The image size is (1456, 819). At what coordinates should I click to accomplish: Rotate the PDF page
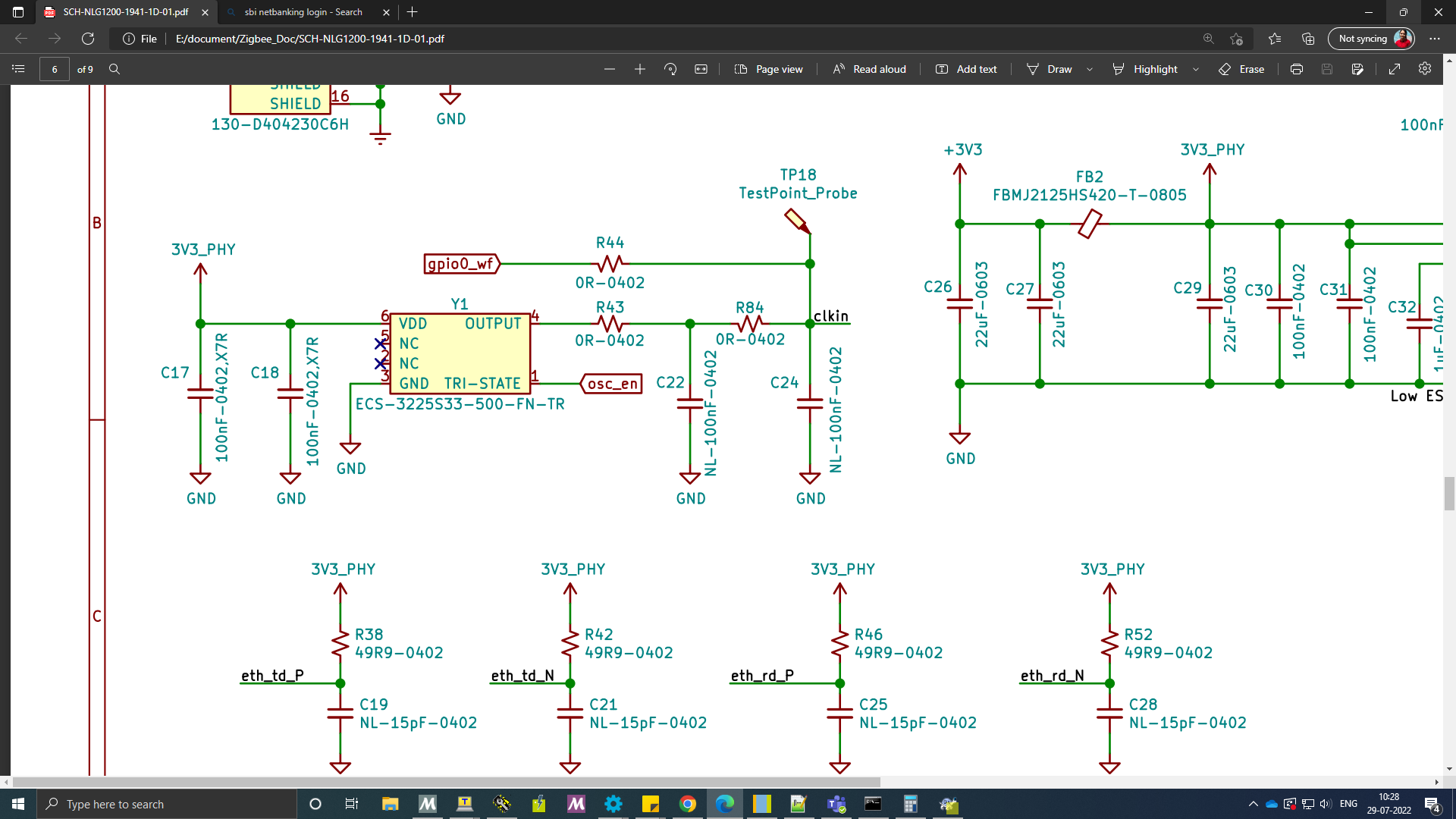tap(670, 69)
